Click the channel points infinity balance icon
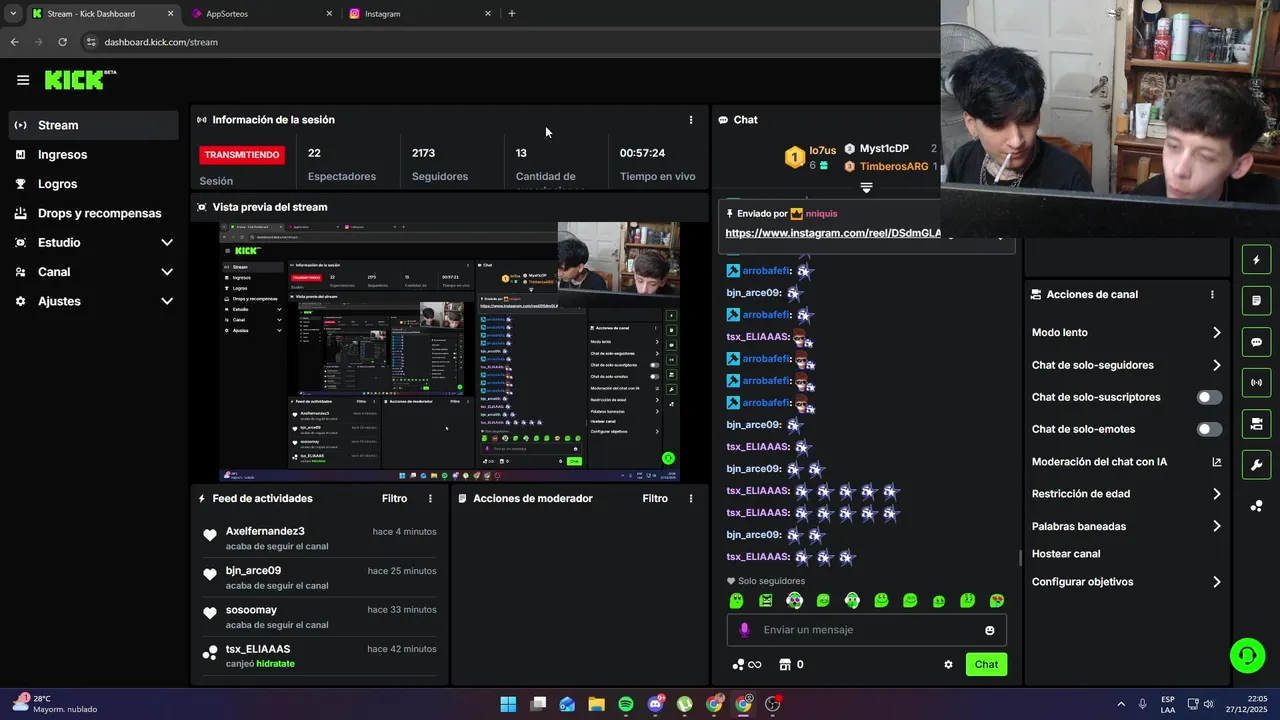This screenshot has width=1280, height=720. point(747,664)
